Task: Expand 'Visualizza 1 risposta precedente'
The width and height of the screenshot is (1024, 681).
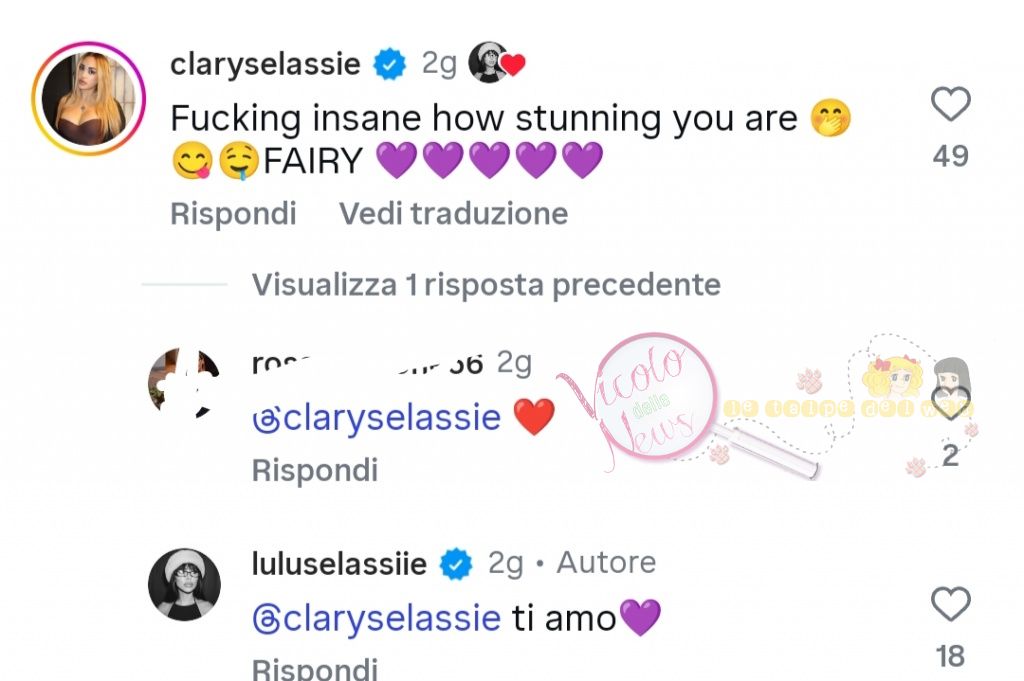Action: point(486,285)
